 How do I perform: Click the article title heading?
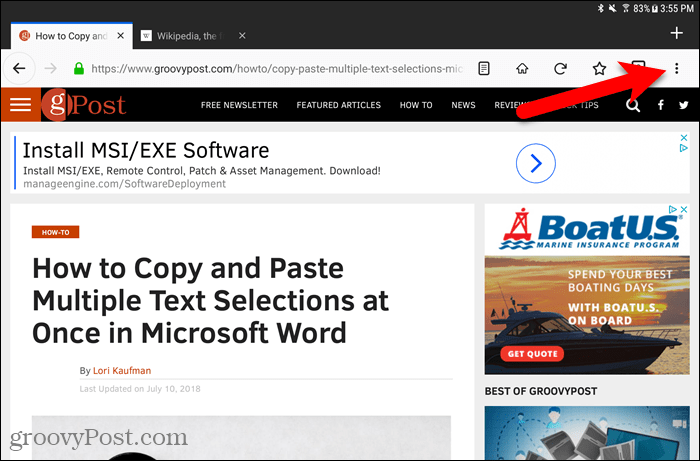[x=211, y=300]
